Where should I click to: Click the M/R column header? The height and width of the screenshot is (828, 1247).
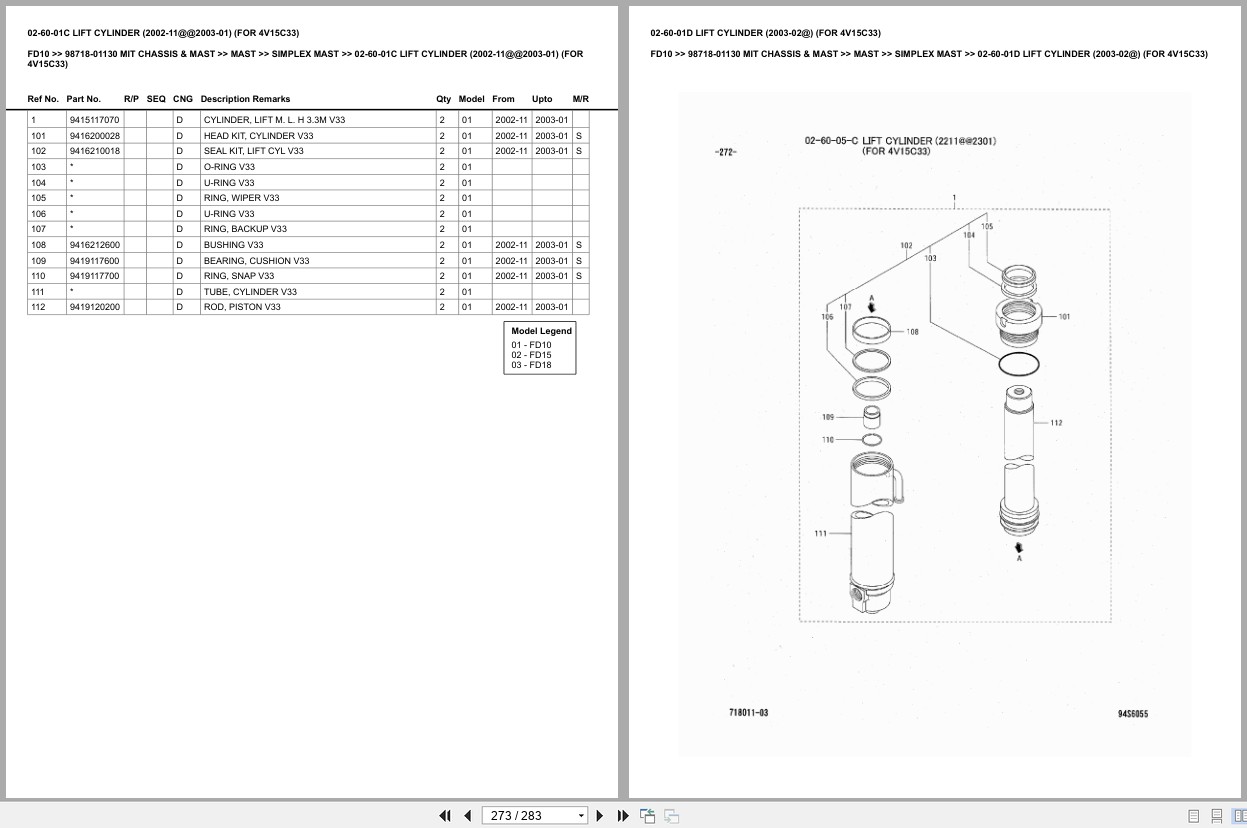[x=580, y=99]
